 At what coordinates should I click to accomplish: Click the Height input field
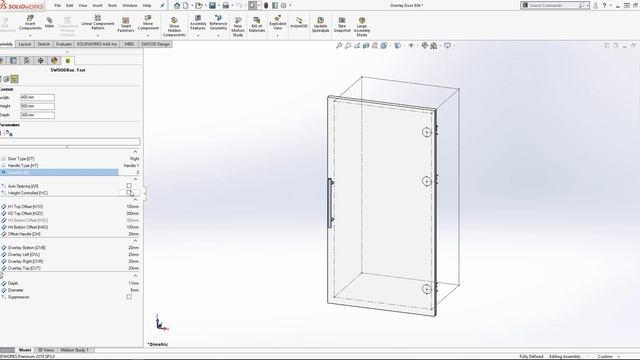pos(37,106)
